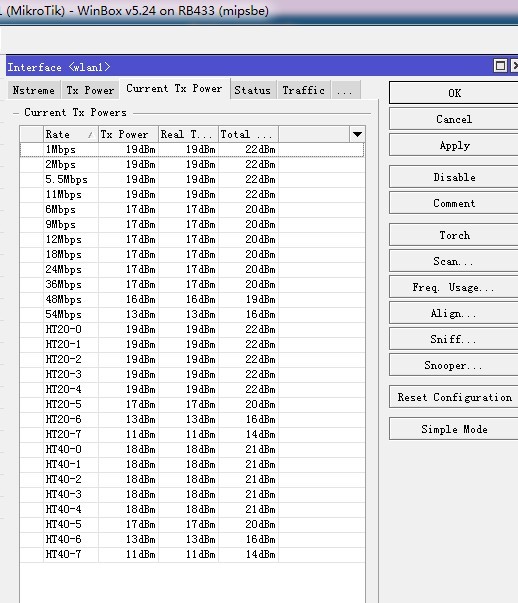Add a Comment to the interface
Screen dimensions: 518x603
tap(454, 203)
